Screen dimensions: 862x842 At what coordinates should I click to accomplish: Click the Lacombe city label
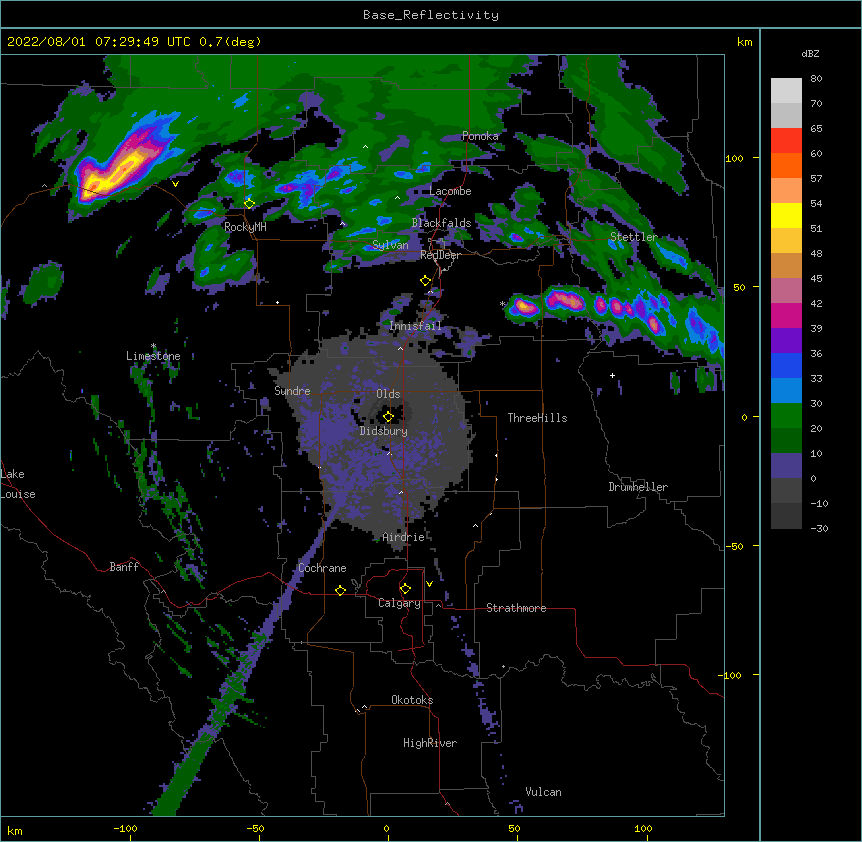[x=450, y=191]
